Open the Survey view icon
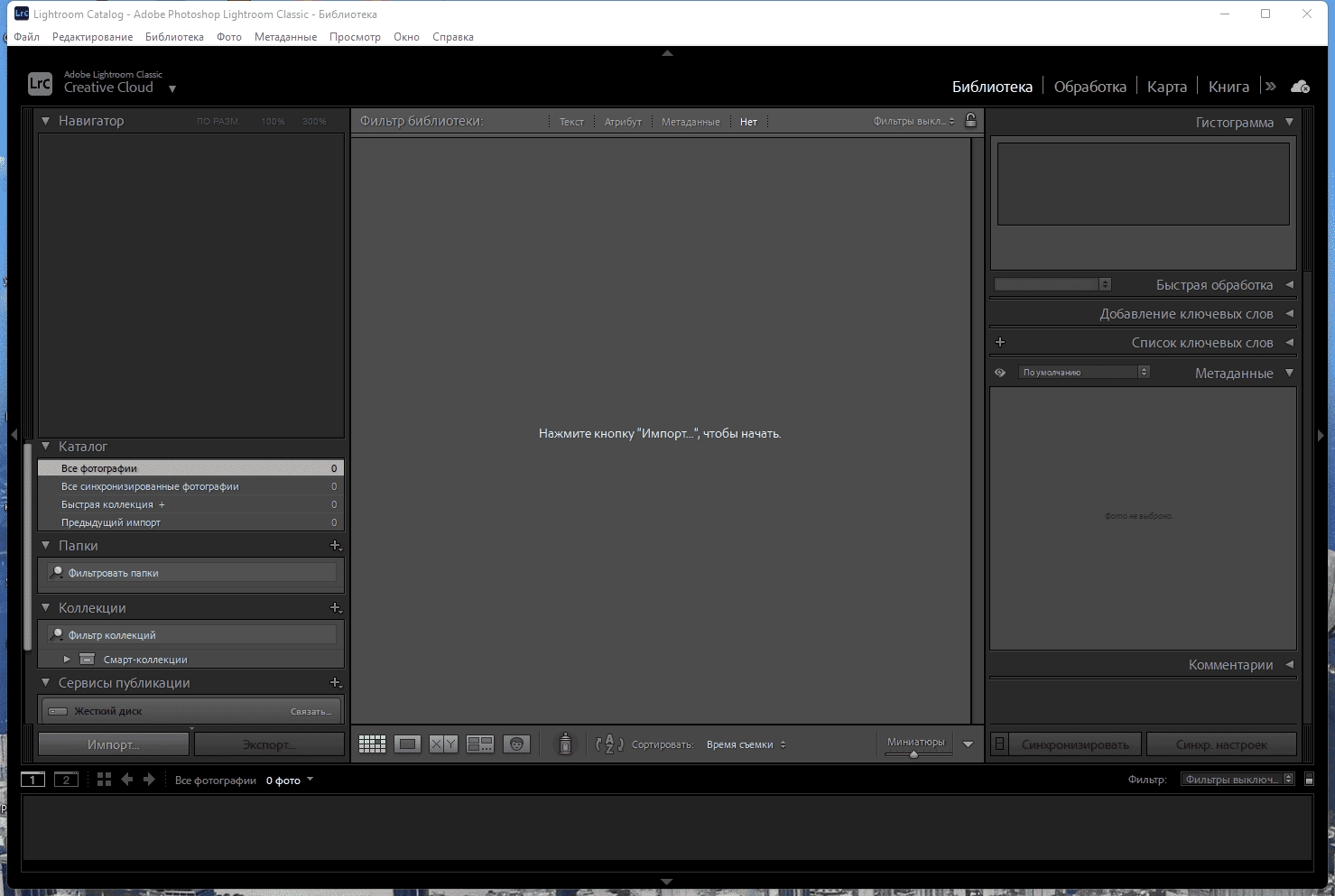Image resolution: width=1335 pixels, height=896 pixels. point(480,744)
